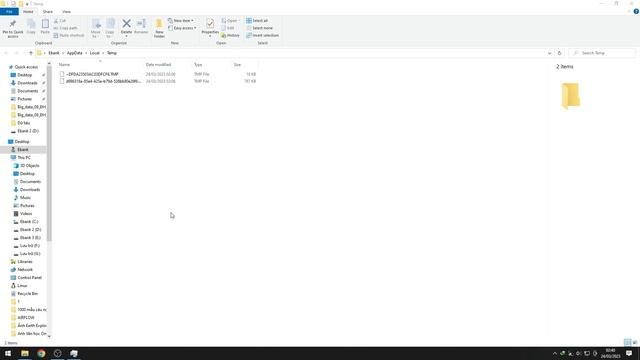The width and height of the screenshot is (640, 360).
Task: Open the Windows Start menu
Action: point(8,353)
